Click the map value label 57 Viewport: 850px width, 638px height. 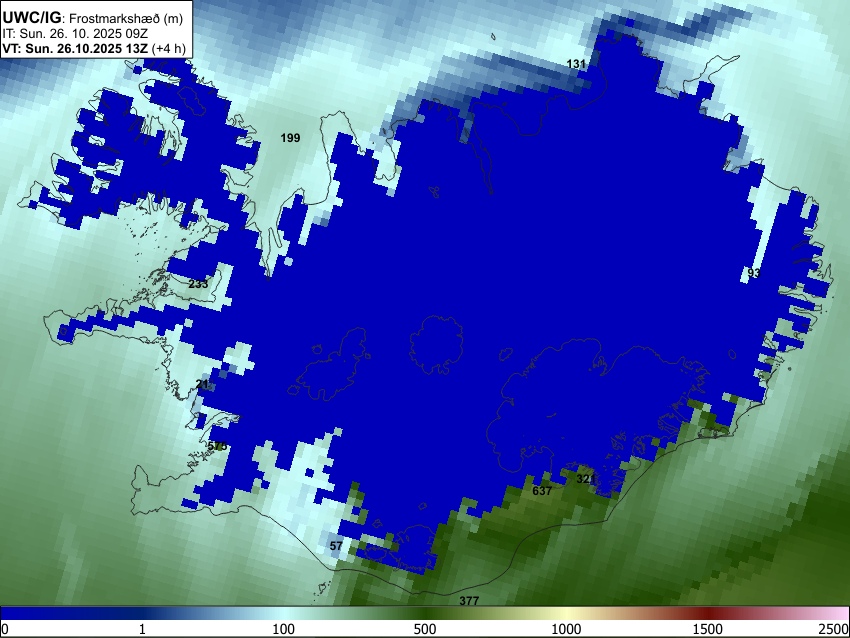click(x=336, y=546)
